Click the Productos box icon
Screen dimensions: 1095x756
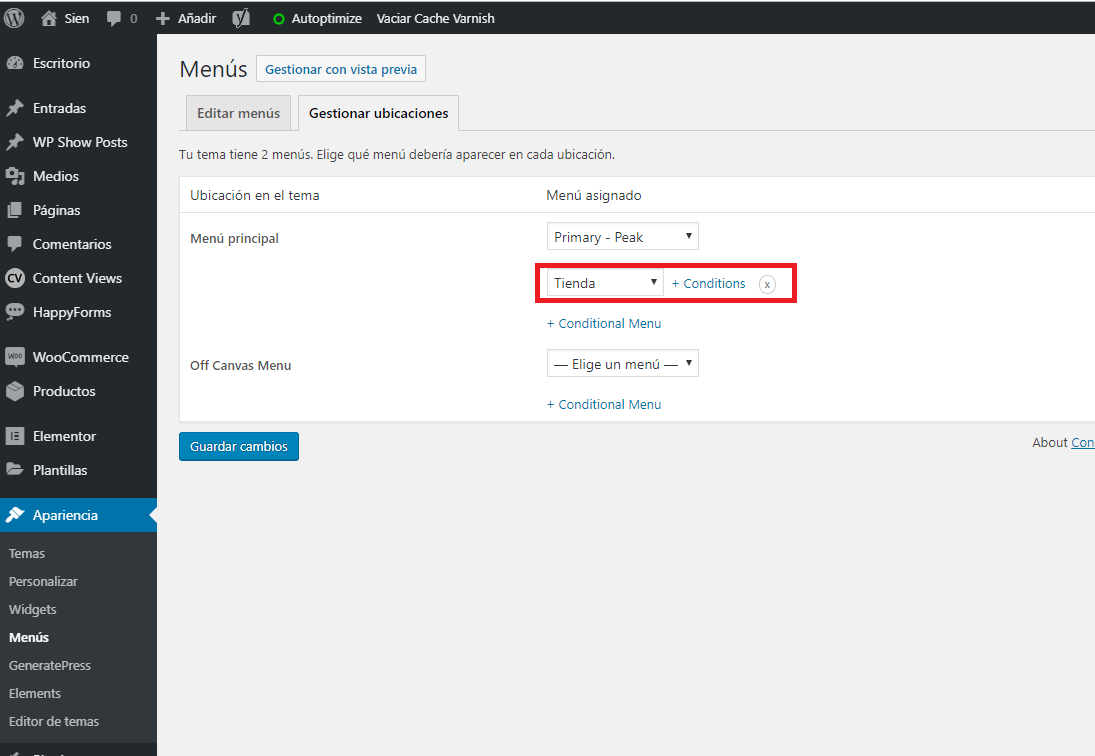pyautogui.click(x=15, y=391)
